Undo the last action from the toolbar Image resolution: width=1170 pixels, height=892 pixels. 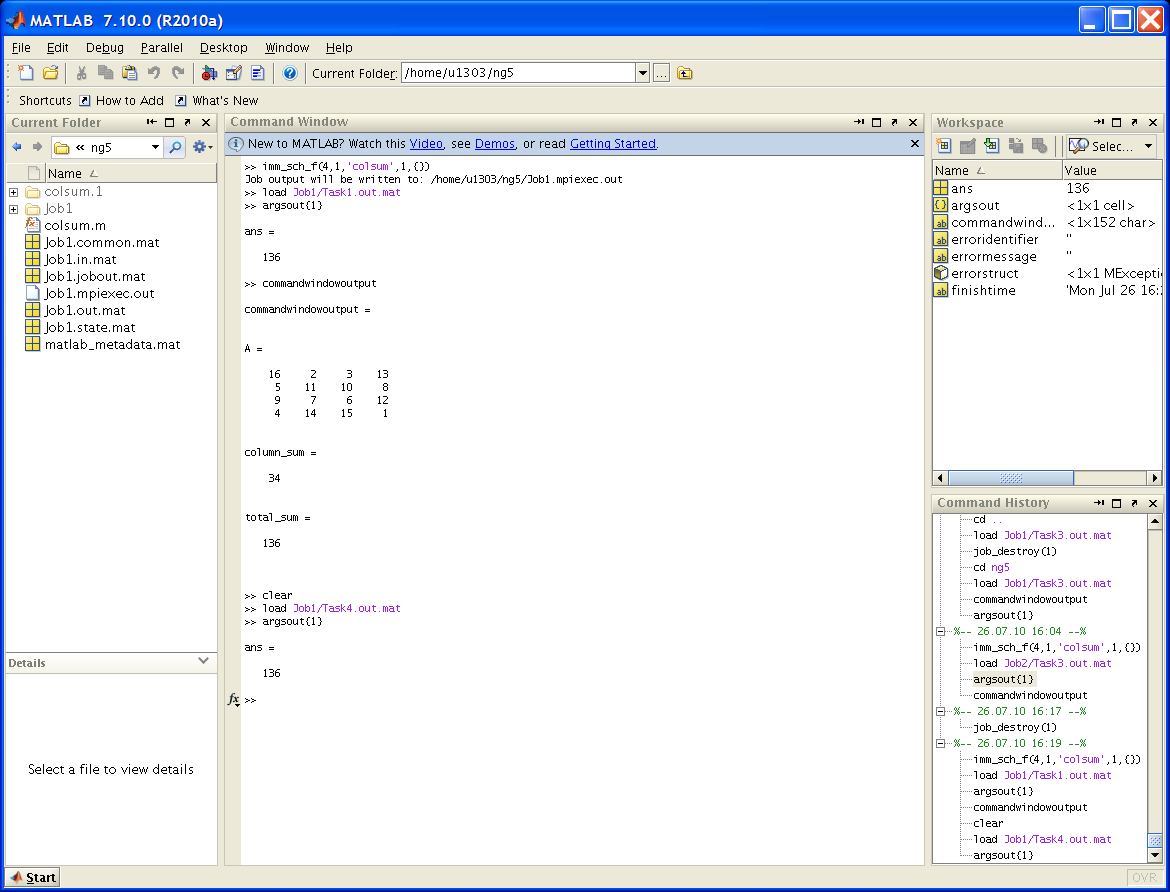coord(154,72)
